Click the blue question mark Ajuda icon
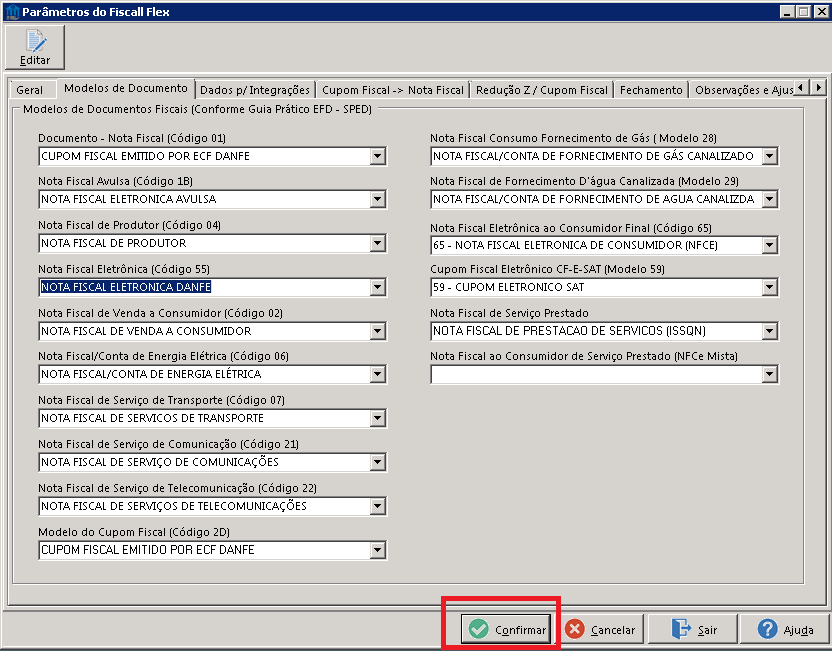Viewport: 832px width, 651px height. 767,629
